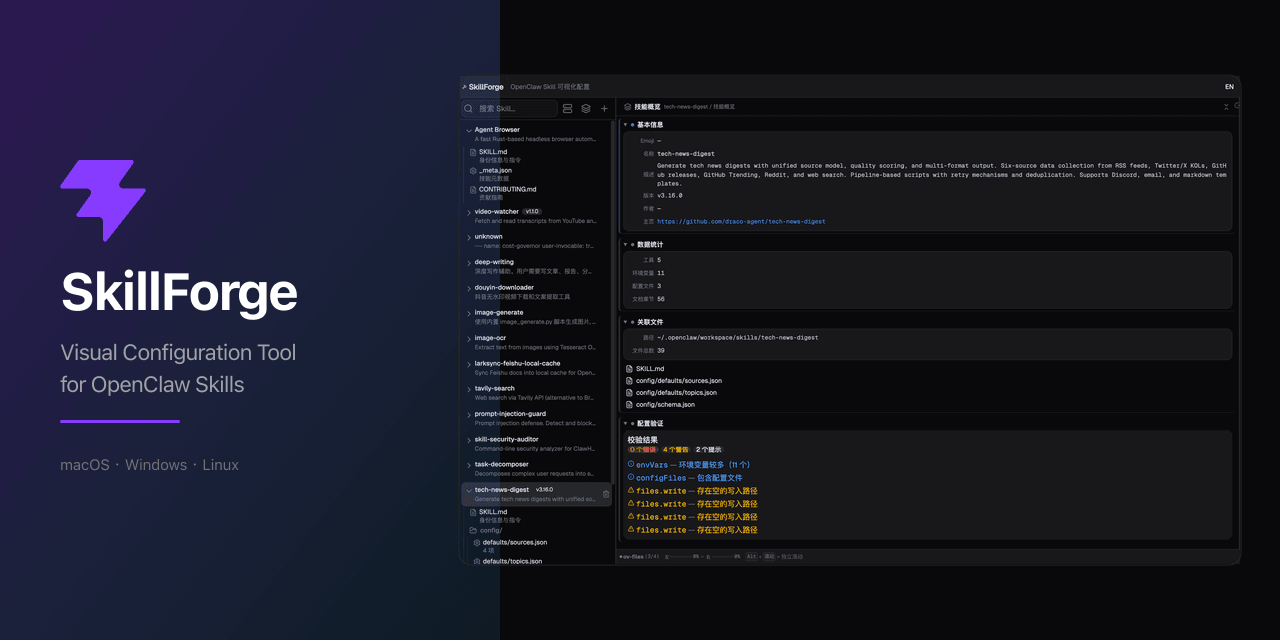Click the SkillForge lightning bolt logo

pos(103,200)
